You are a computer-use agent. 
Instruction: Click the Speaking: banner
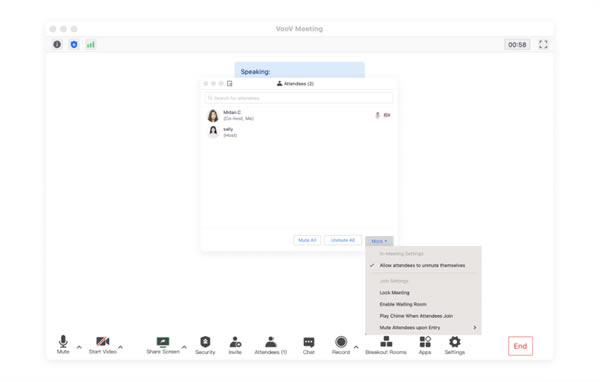coord(300,70)
